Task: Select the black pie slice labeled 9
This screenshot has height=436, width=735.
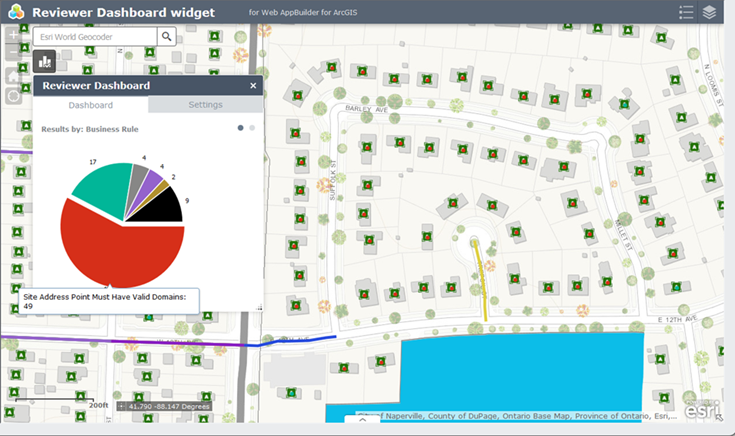Action: coord(160,207)
